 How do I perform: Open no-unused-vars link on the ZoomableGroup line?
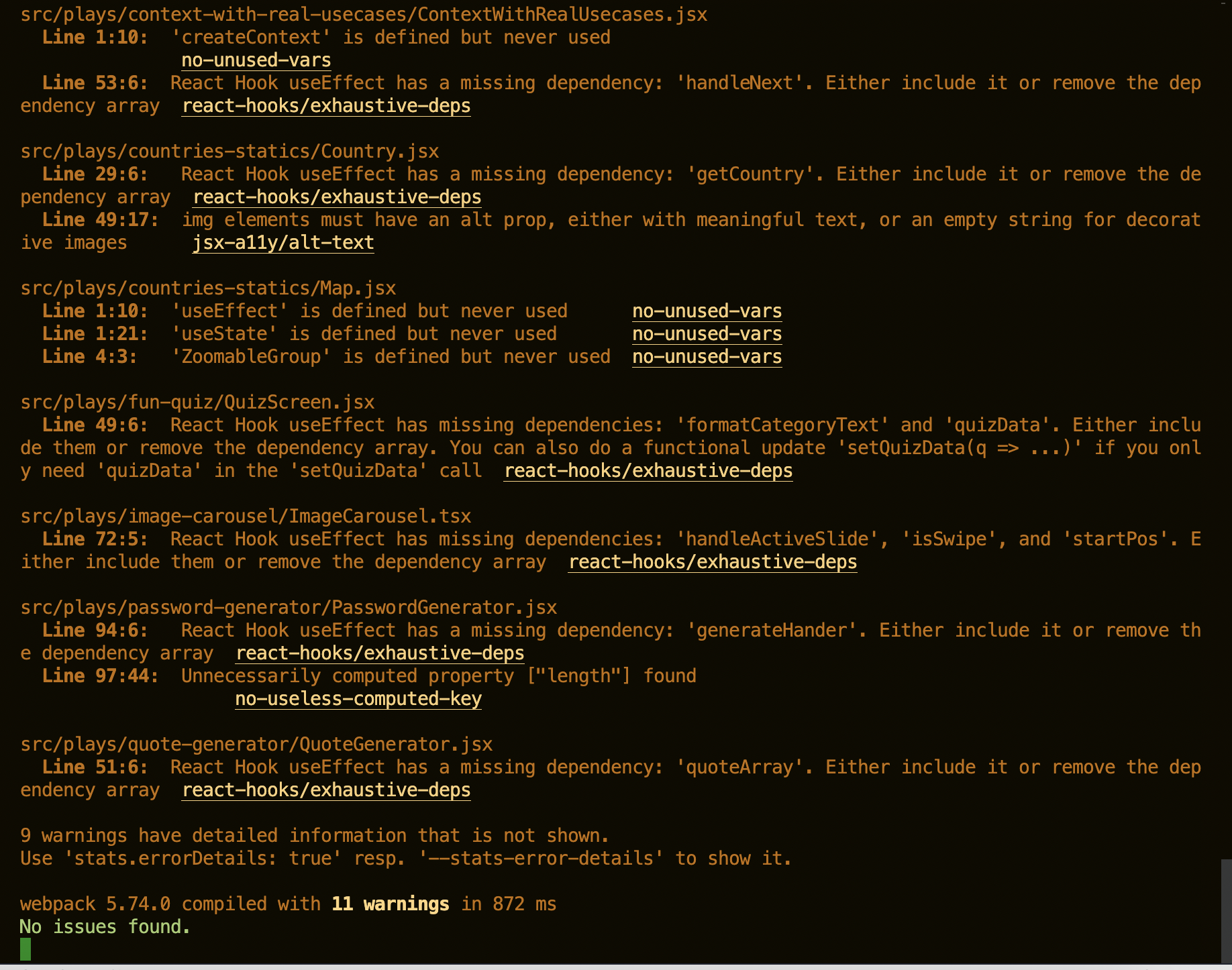707,357
